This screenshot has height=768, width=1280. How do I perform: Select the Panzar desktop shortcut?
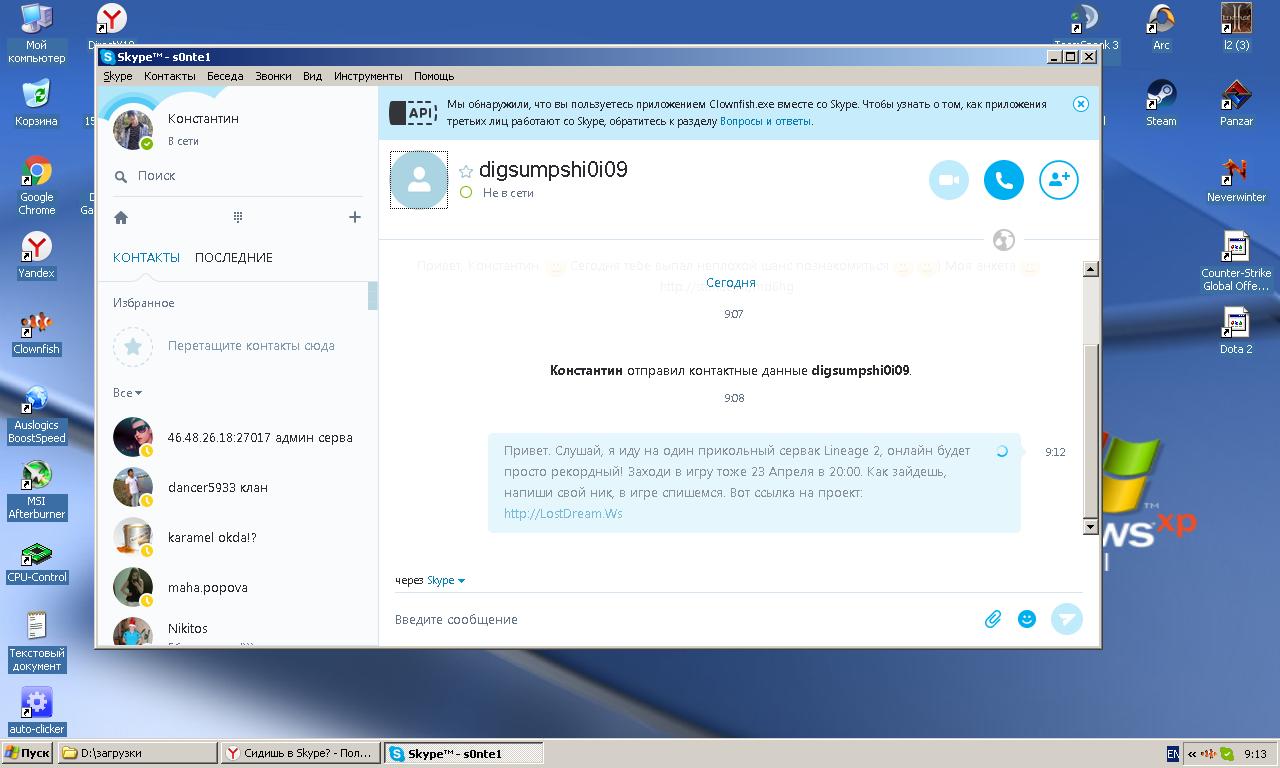[x=1237, y=103]
